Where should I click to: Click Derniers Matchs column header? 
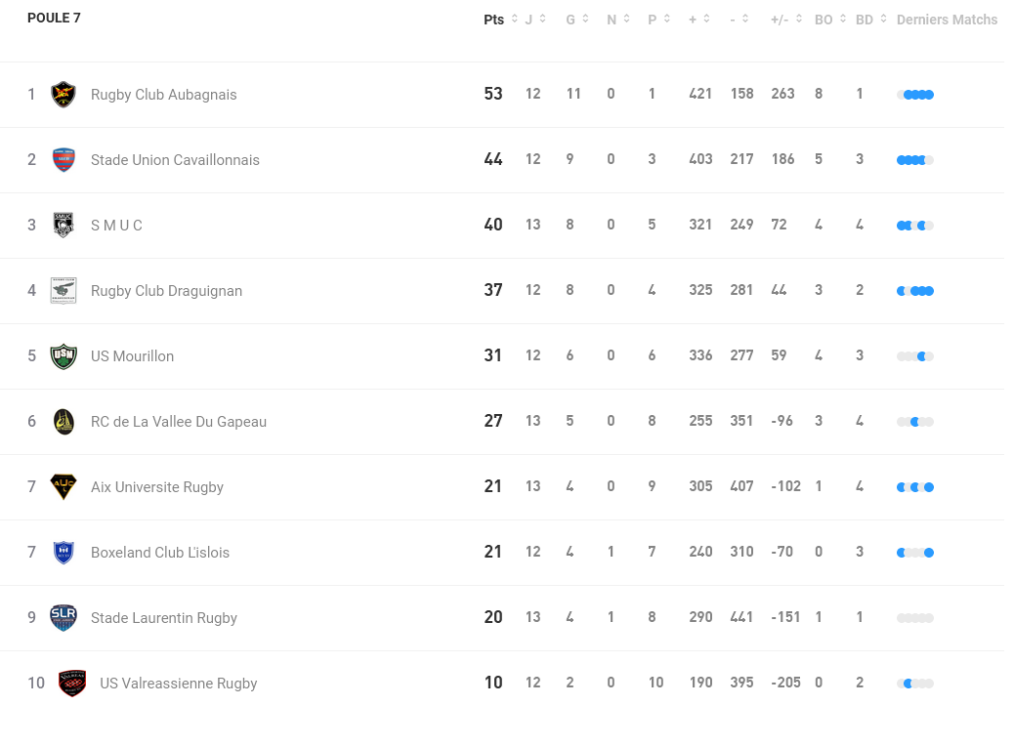pos(947,20)
